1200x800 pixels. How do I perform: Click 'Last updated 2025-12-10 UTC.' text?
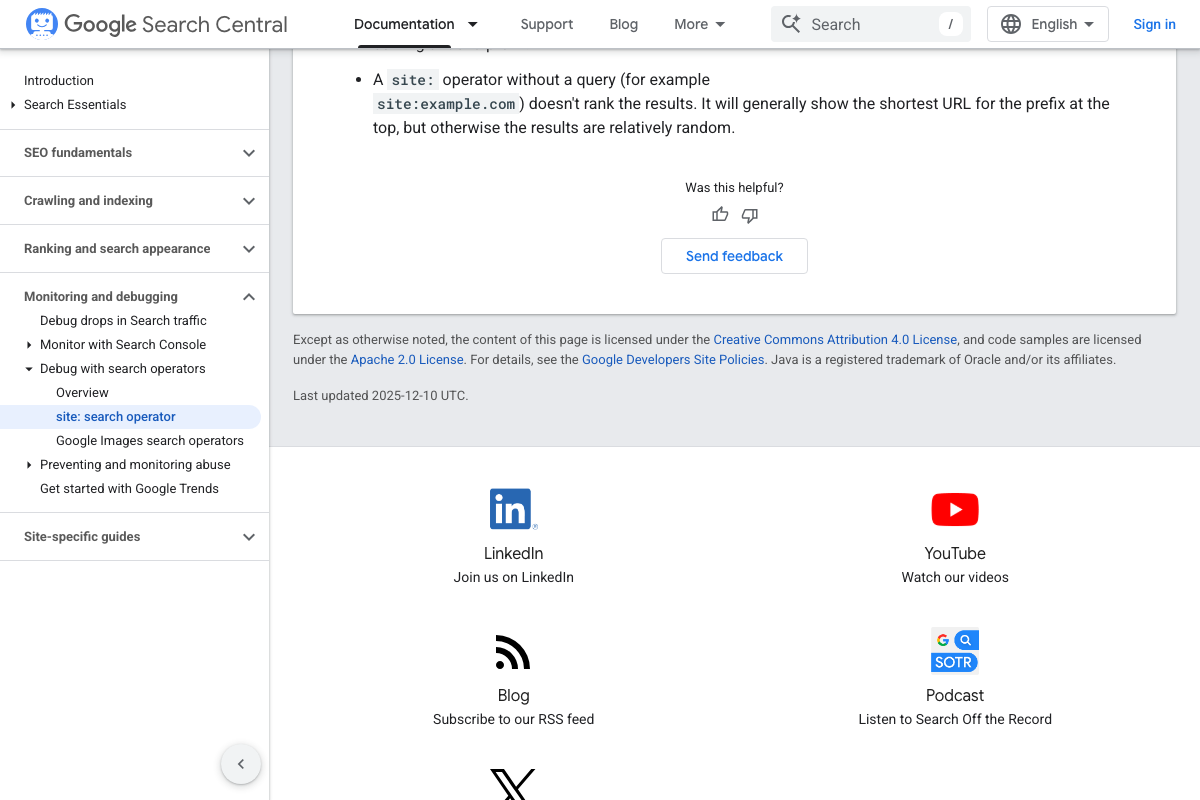coord(380,396)
